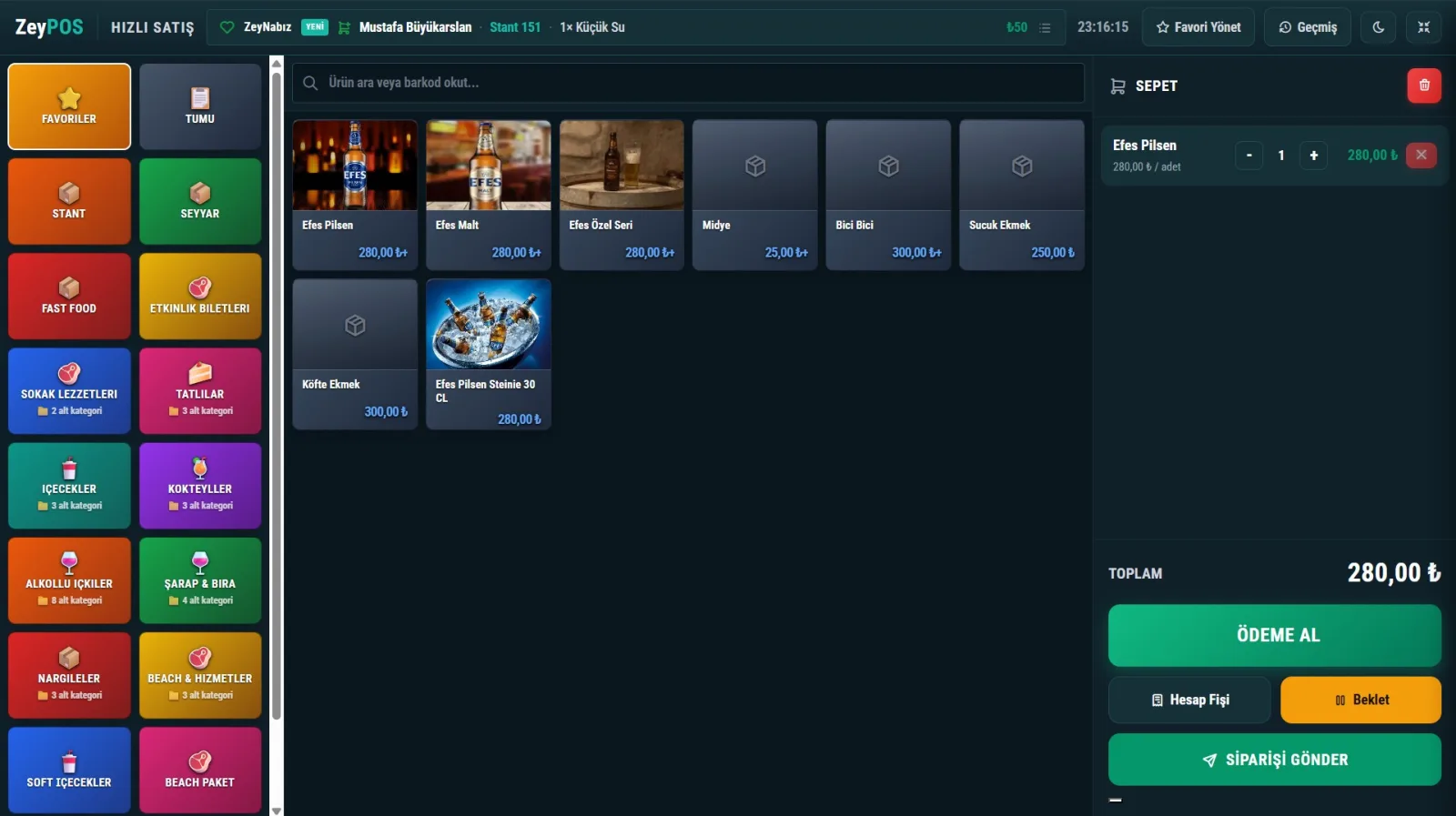Select the Tümü category tile
1456x816 pixels.
[200, 106]
